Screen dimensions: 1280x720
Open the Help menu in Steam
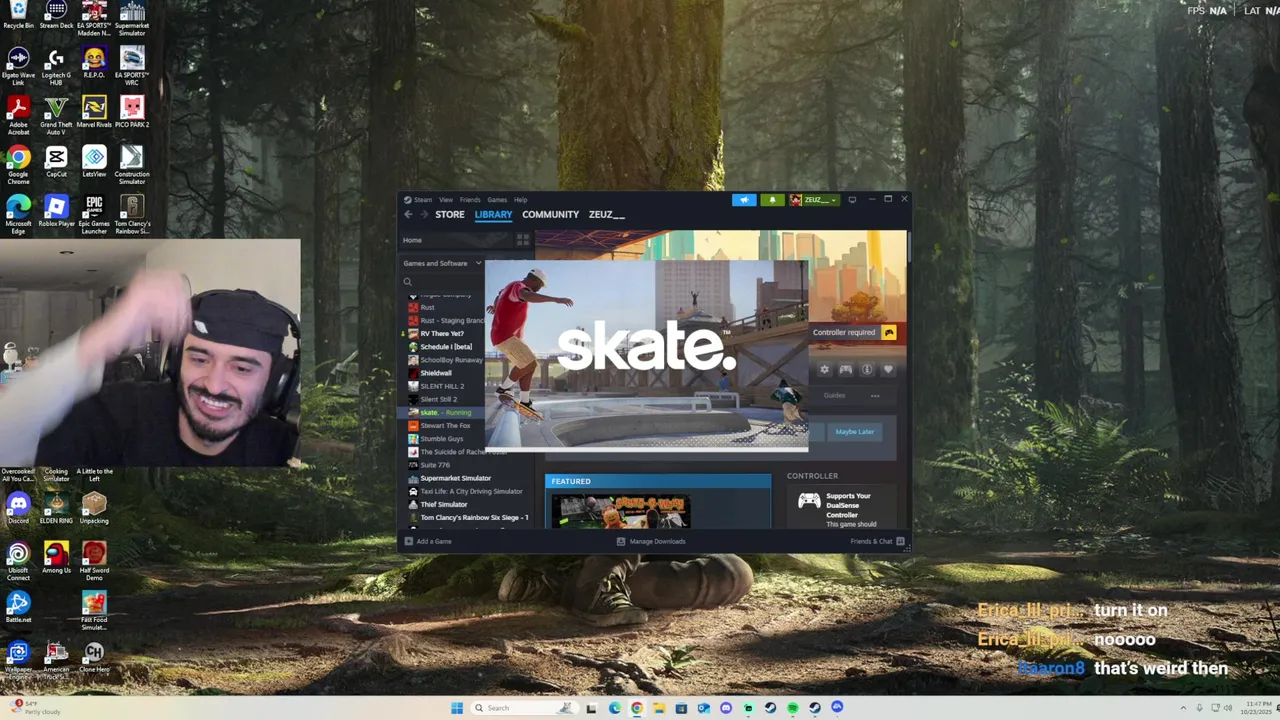(x=521, y=200)
